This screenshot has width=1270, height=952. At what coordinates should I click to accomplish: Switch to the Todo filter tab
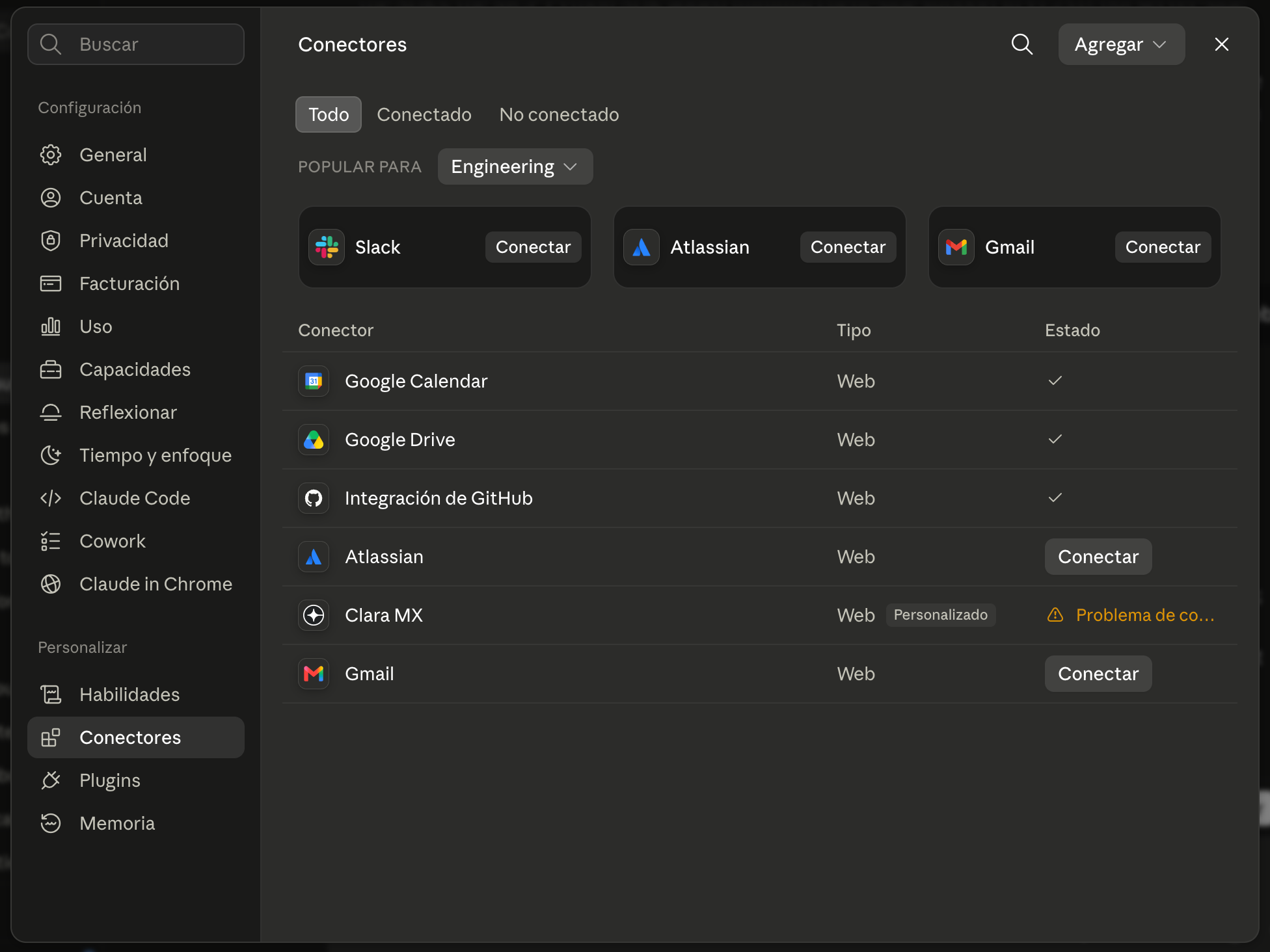coord(329,114)
